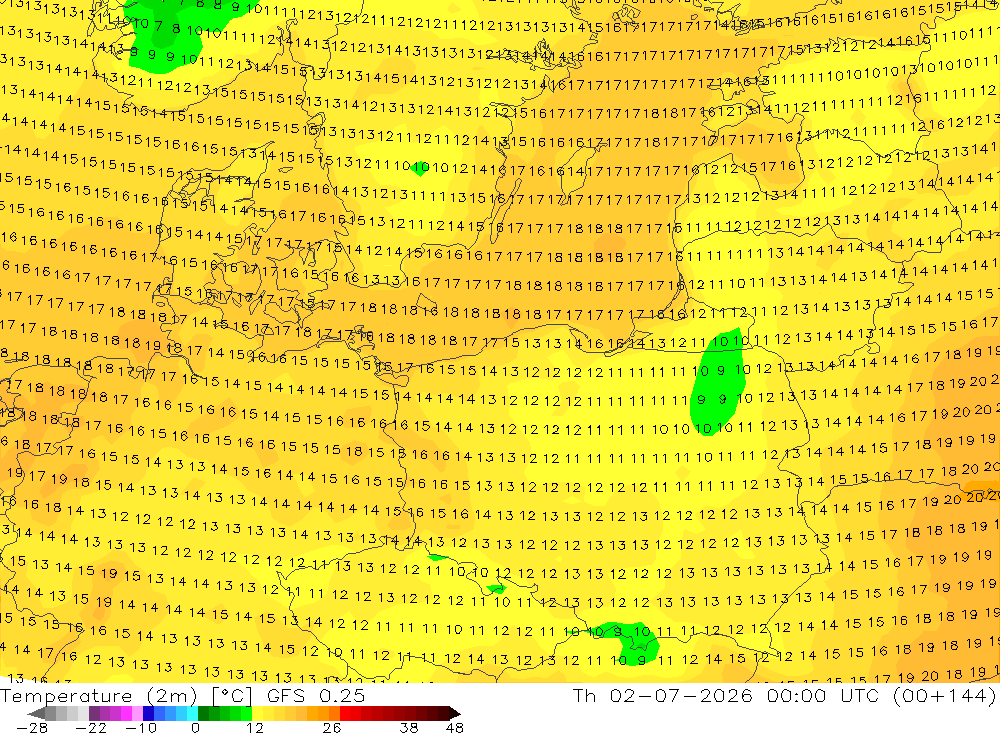Click the large oval green cold area on map

719,381
